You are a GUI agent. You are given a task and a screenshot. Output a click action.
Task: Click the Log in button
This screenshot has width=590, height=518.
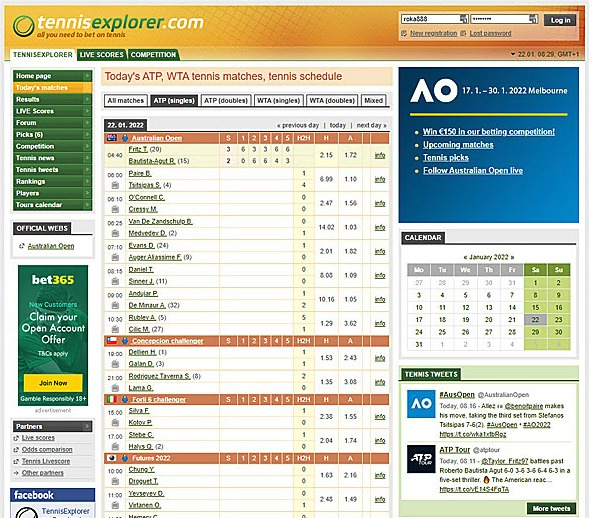[x=560, y=20]
